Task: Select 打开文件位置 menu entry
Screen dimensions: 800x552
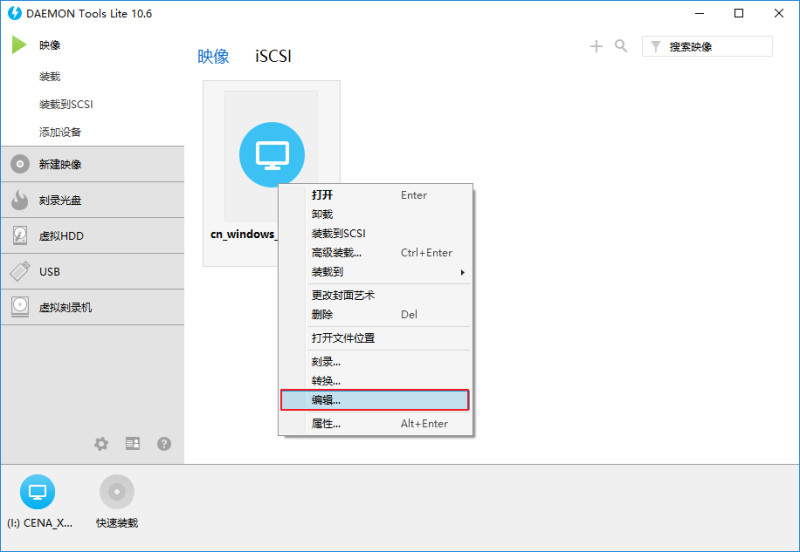Action: pyautogui.click(x=375, y=338)
